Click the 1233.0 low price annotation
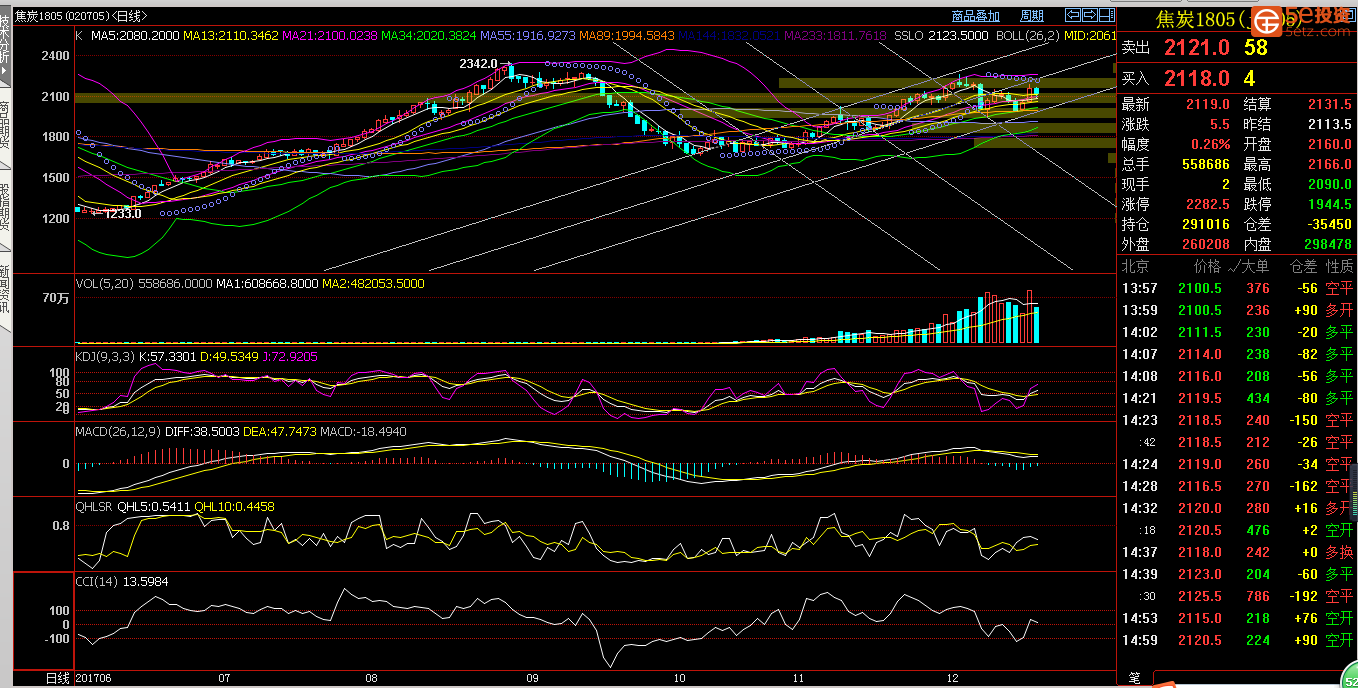Screen dimensions: 1358x688 point(123,213)
